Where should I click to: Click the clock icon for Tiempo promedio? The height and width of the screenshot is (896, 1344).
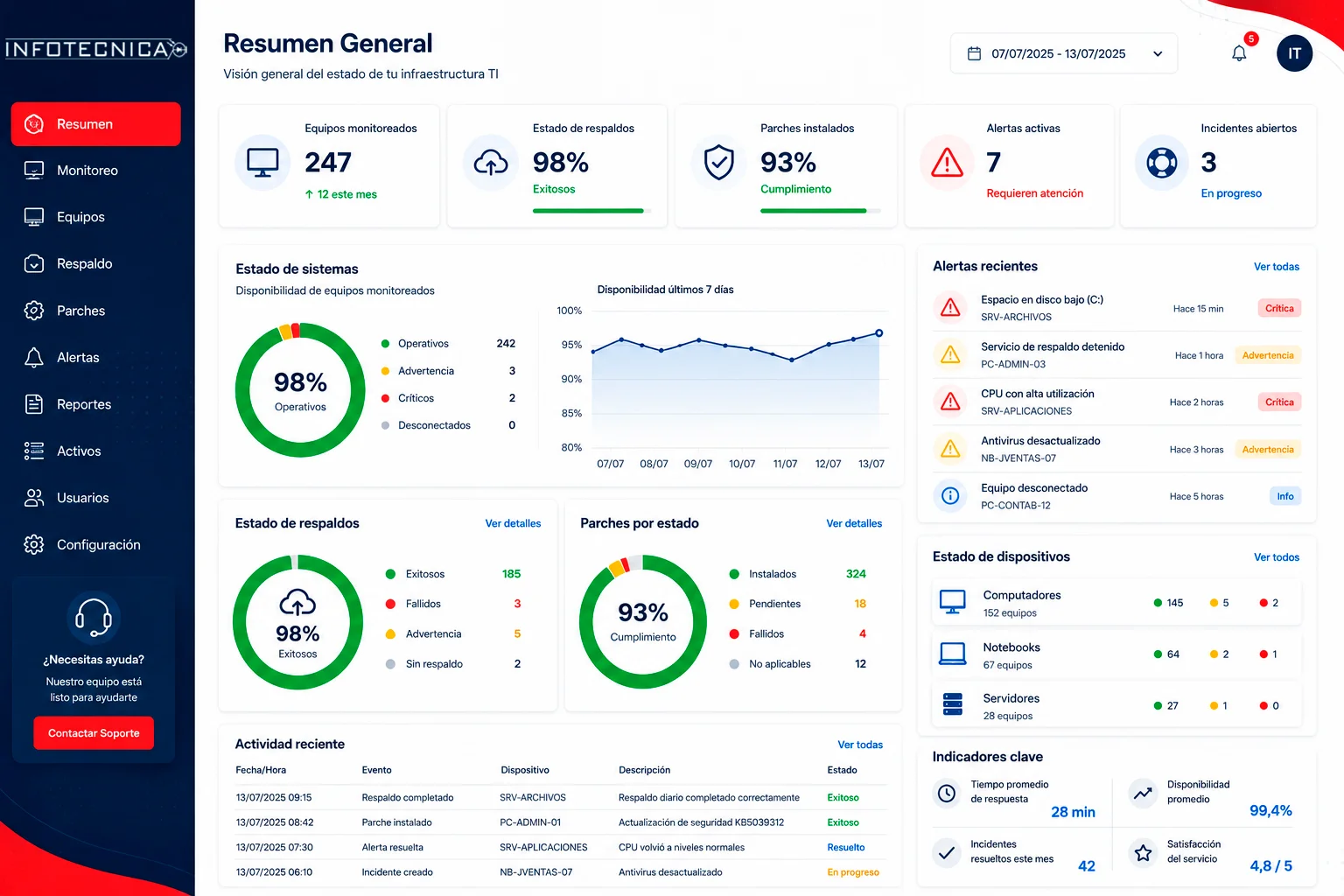(947, 793)
